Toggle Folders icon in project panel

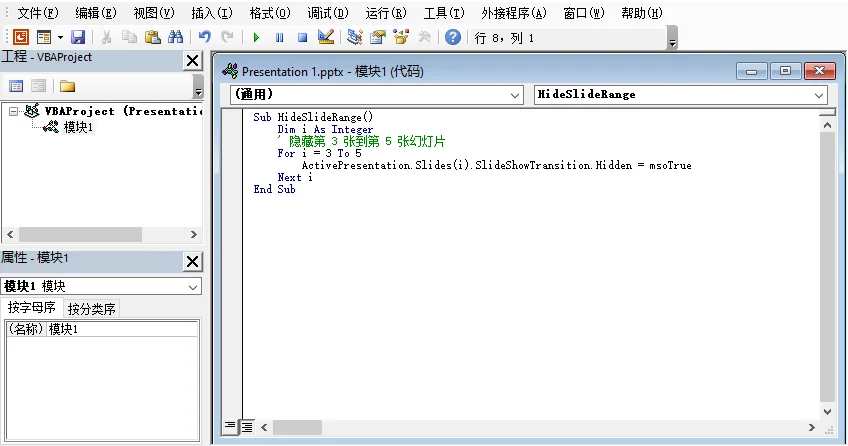coord(68,86)
